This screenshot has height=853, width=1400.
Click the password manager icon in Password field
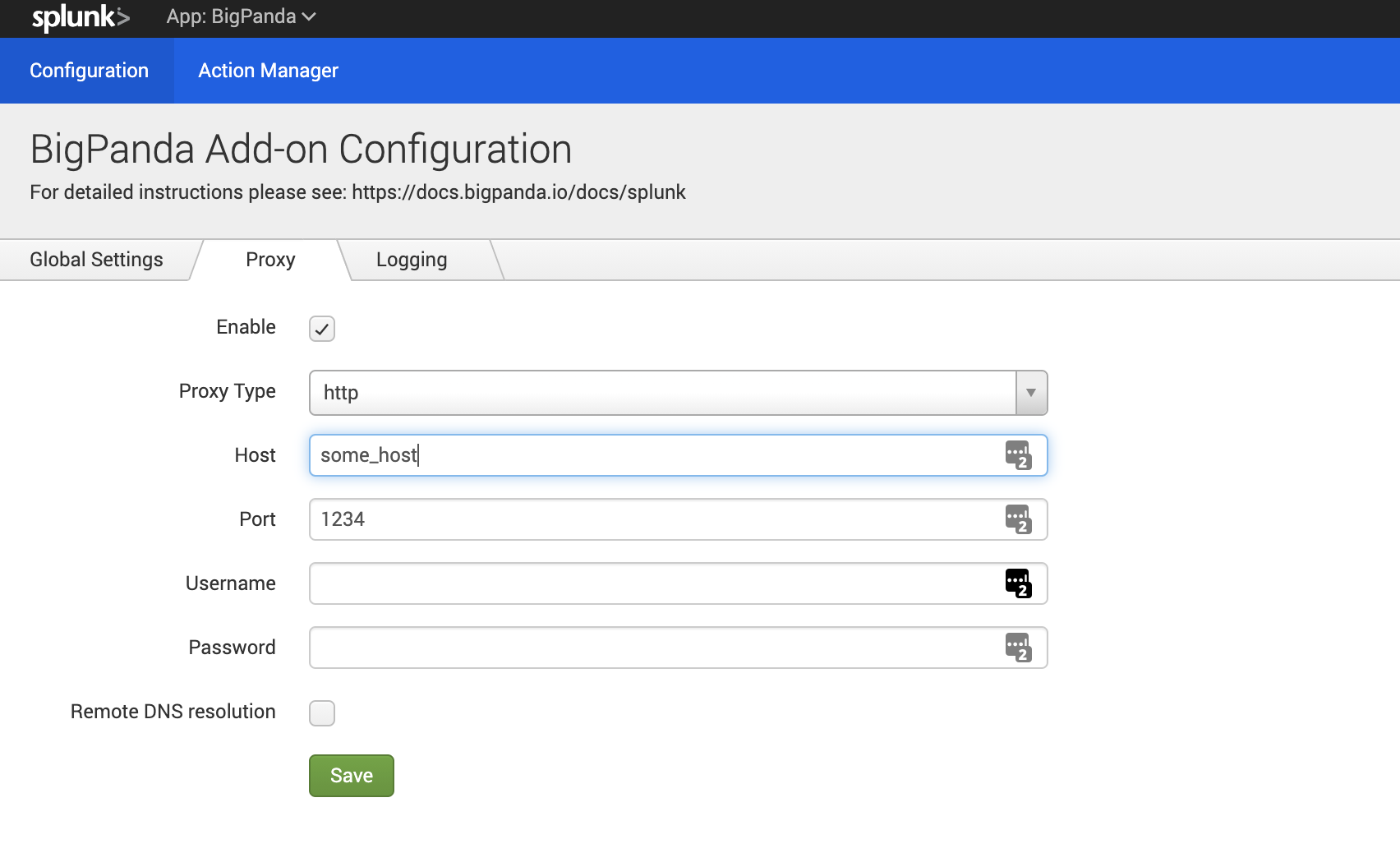click(1018, 648)
